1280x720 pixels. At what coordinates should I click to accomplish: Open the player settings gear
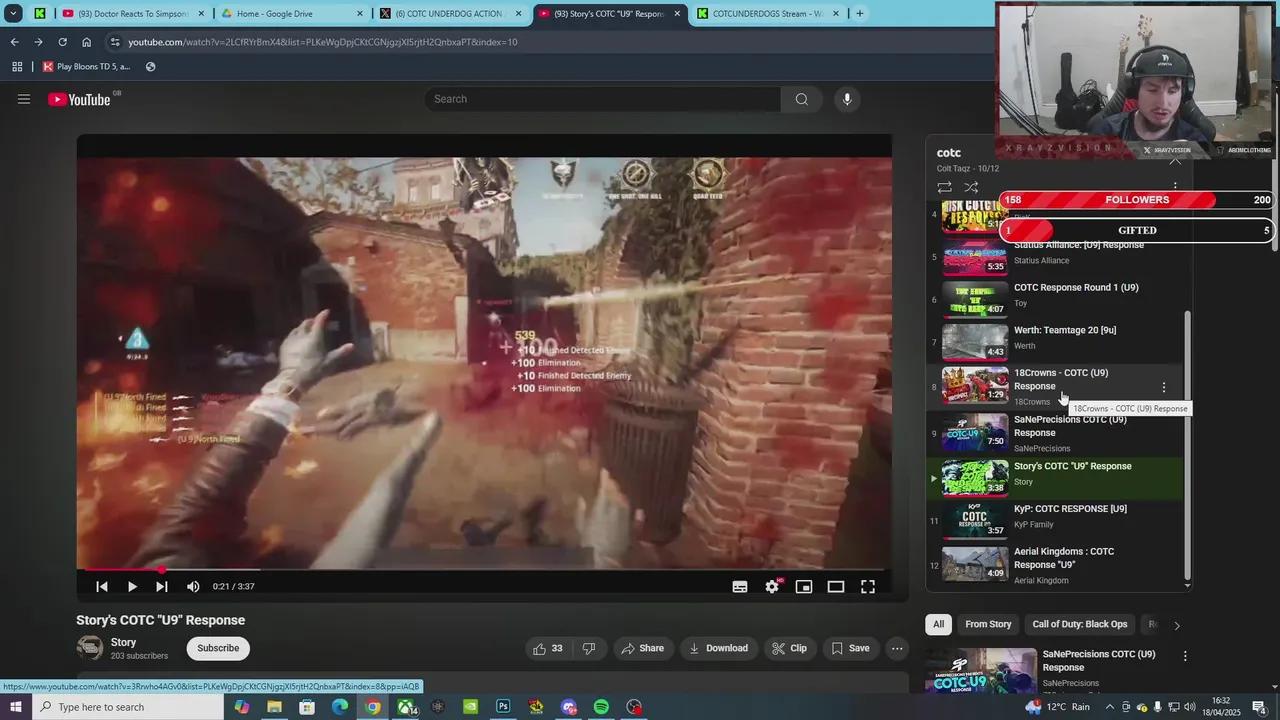coord(772,587)
